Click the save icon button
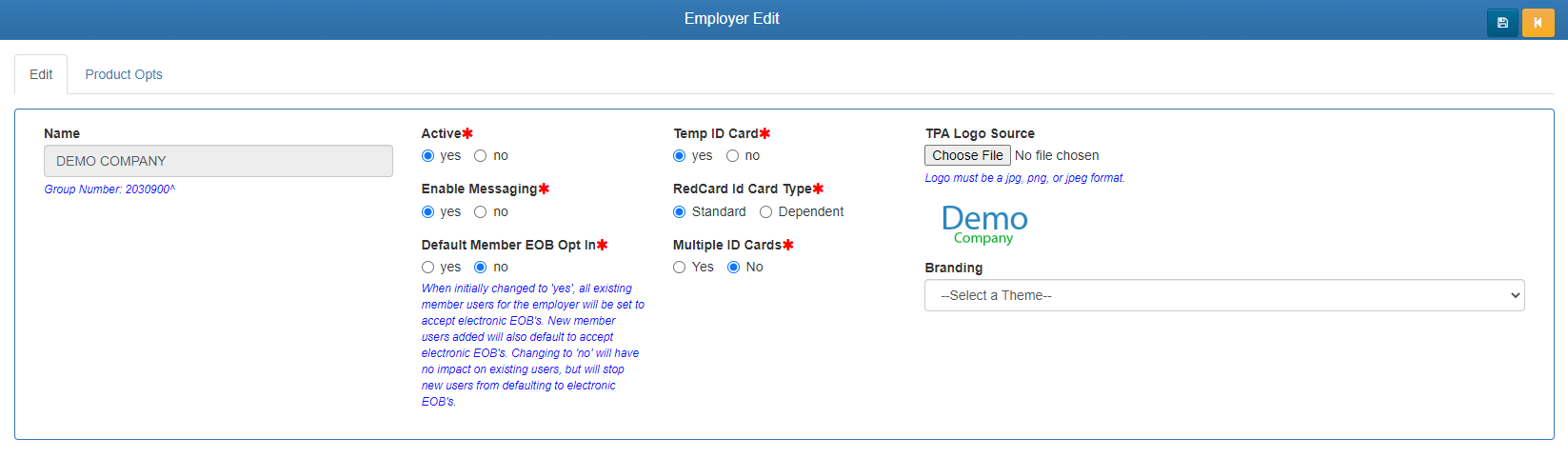1568x458 pixels. (x=1502, y=23)
